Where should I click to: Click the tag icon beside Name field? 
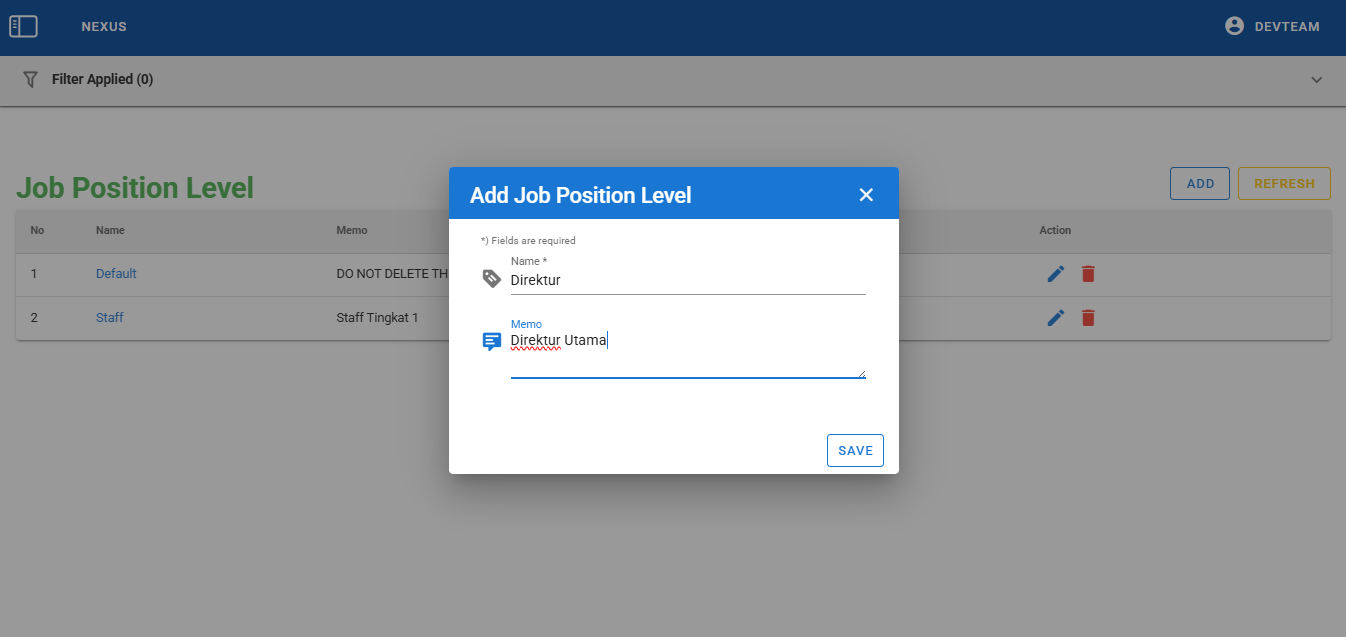(x=491, y=279)
